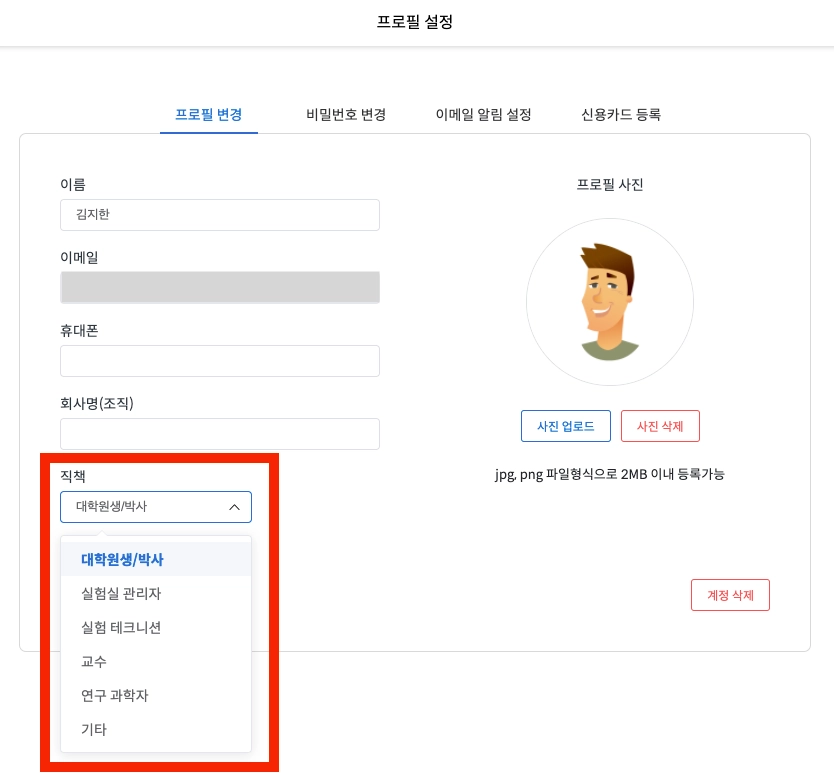Open the 신용카드 등록 tab
Viewport: 834px width, 773px height.
point(621,114)
